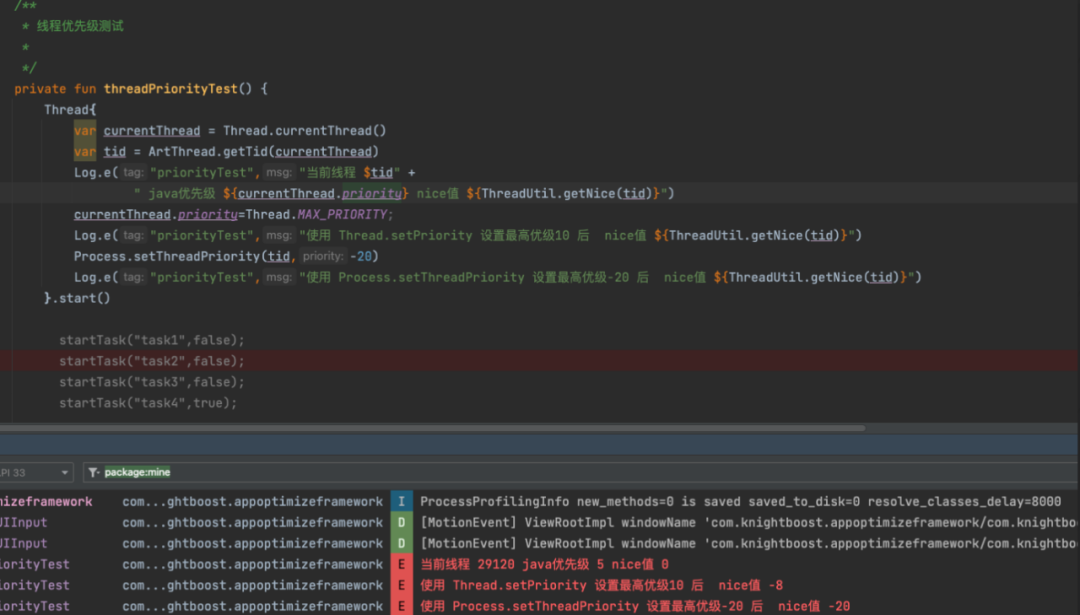Click Error badge on Thread.setPriority log row
Image resolution: width=1080 pixels, height=615 pixels.
400,586
